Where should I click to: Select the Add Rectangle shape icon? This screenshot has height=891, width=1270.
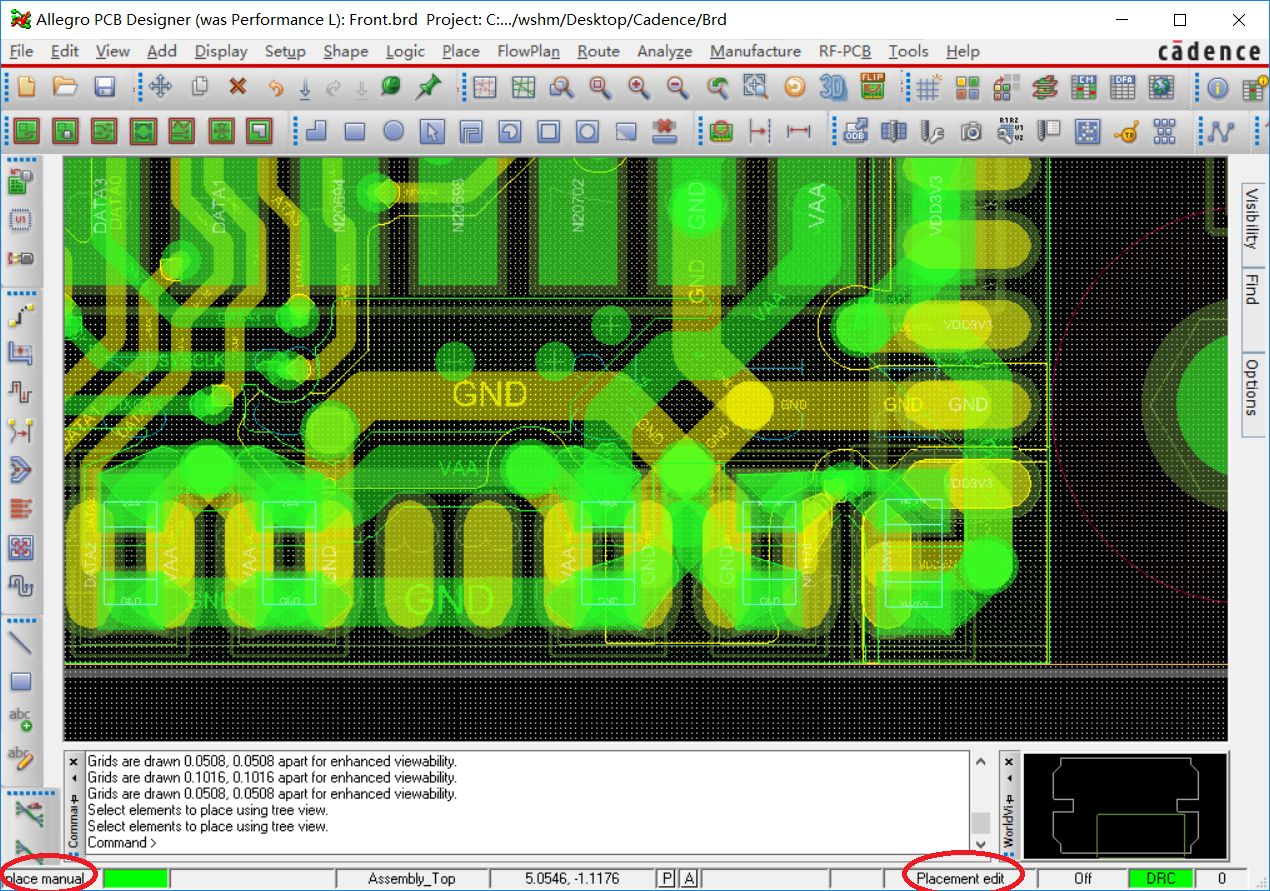pyautogui.click(x=354, y=131)
